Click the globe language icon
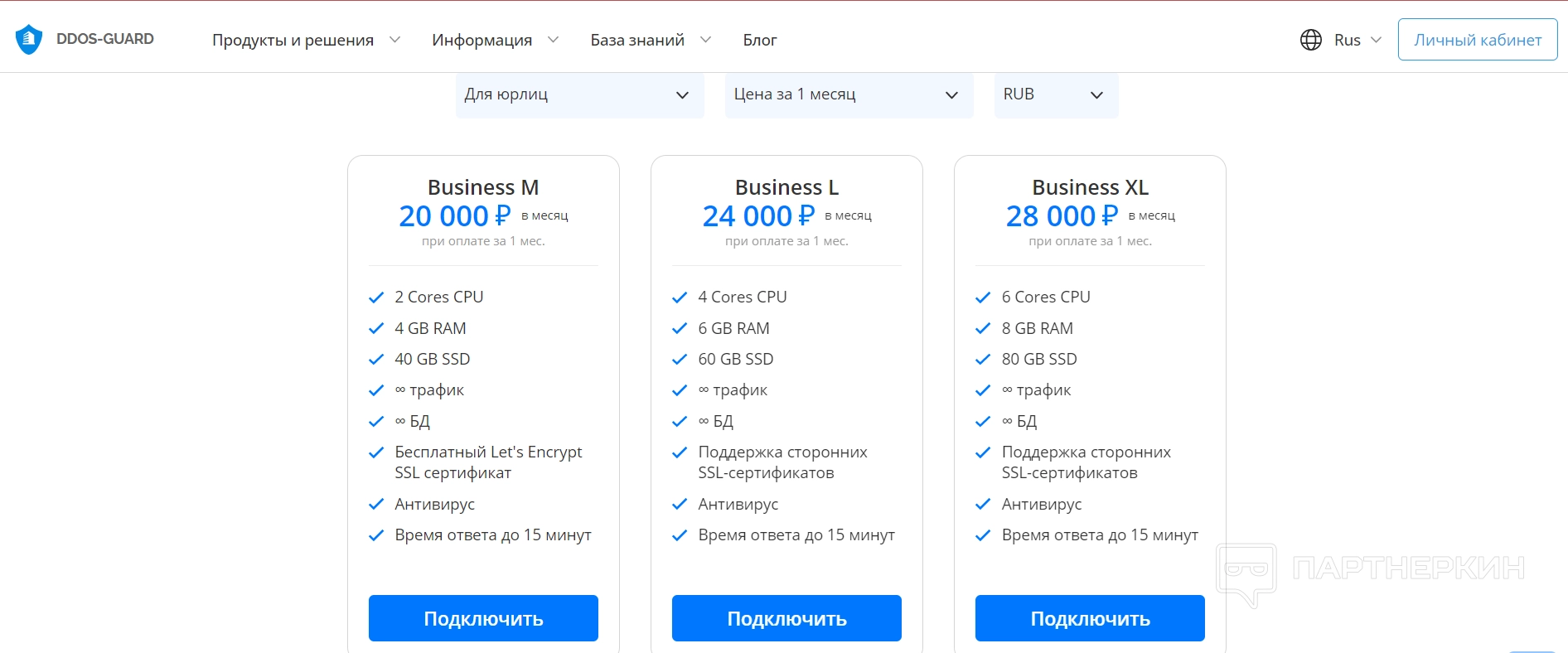 (1310, 40)
